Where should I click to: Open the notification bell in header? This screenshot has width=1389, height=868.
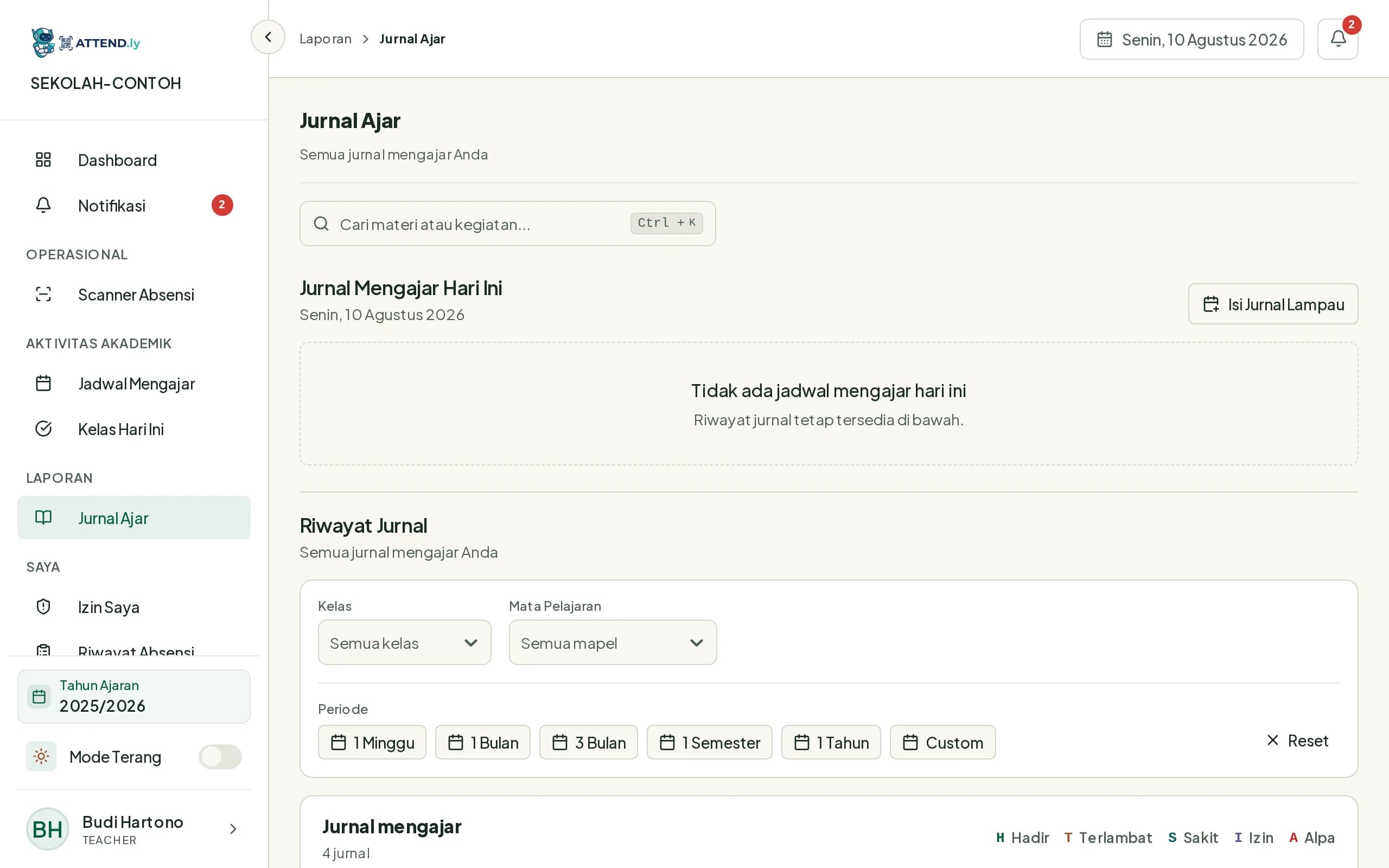pyautogui.click(x=1337, y=39)
